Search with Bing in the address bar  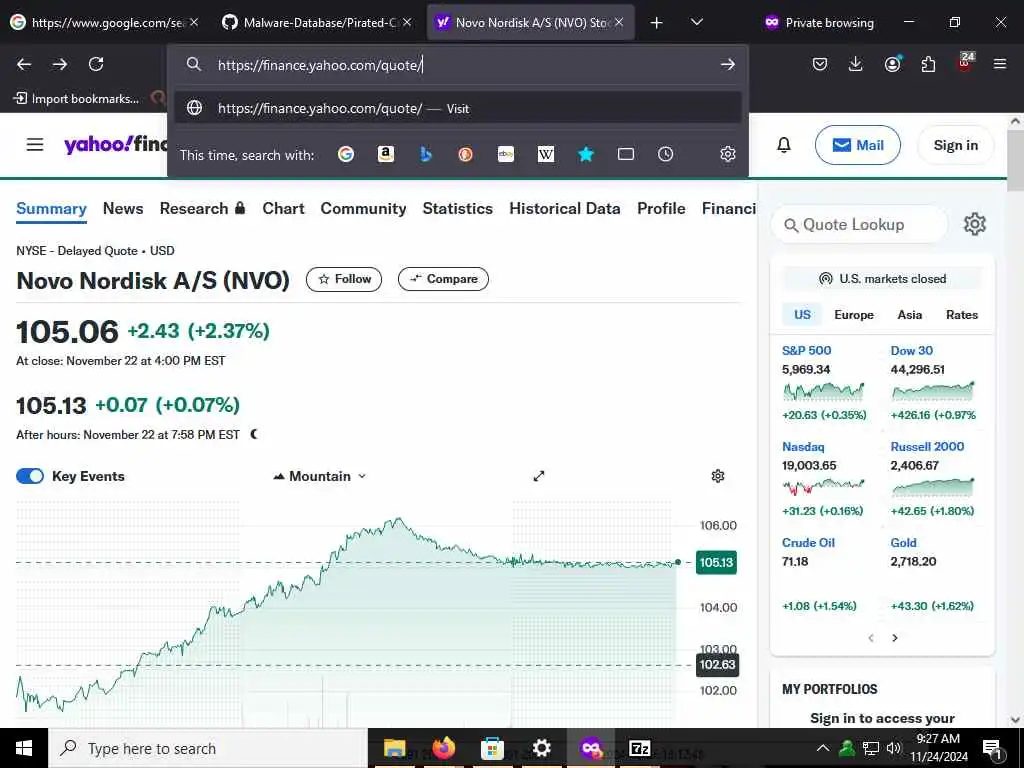(426, 154)
